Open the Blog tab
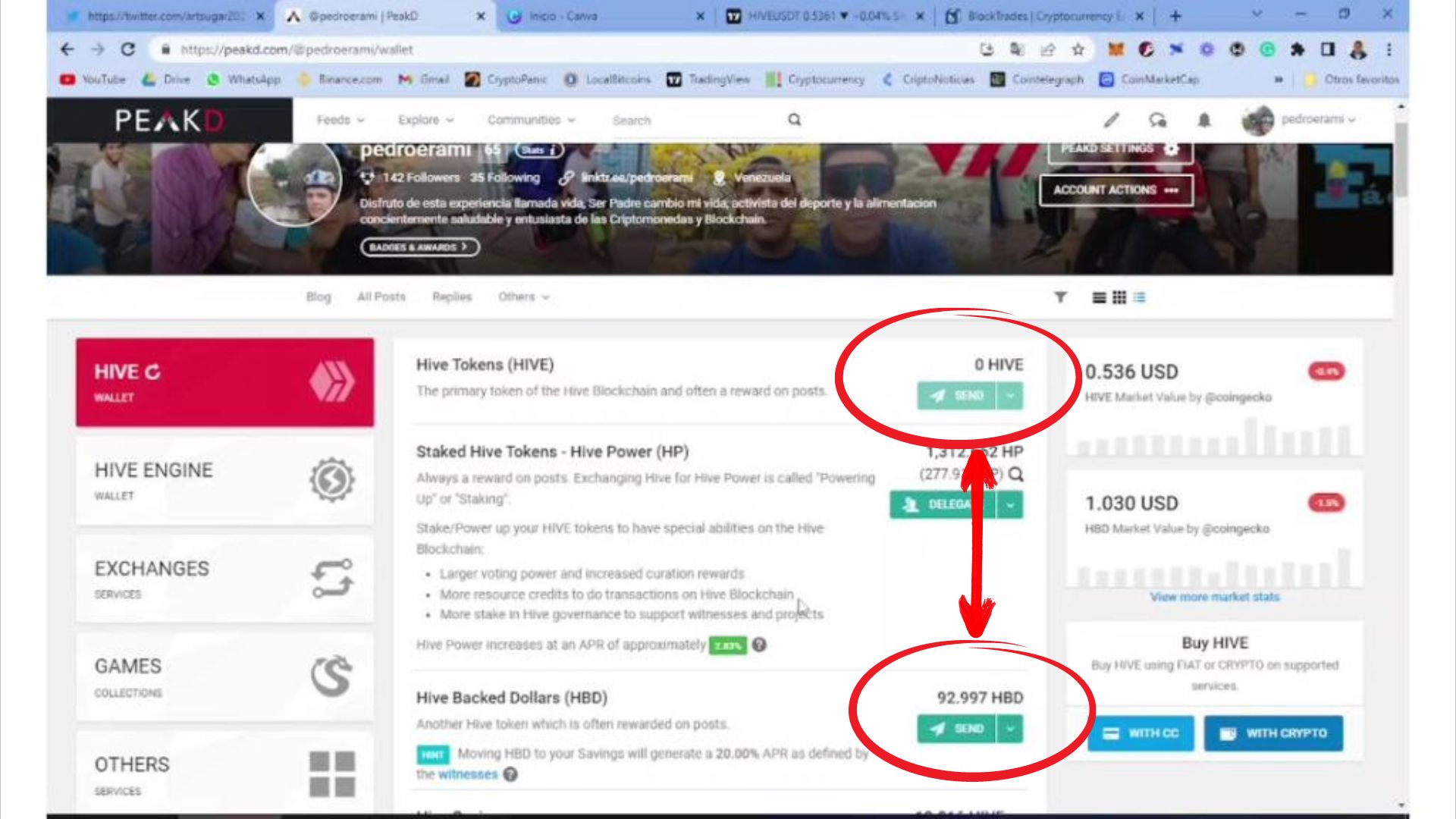This screenshot has width=1456, height=819. pos(318,297)
